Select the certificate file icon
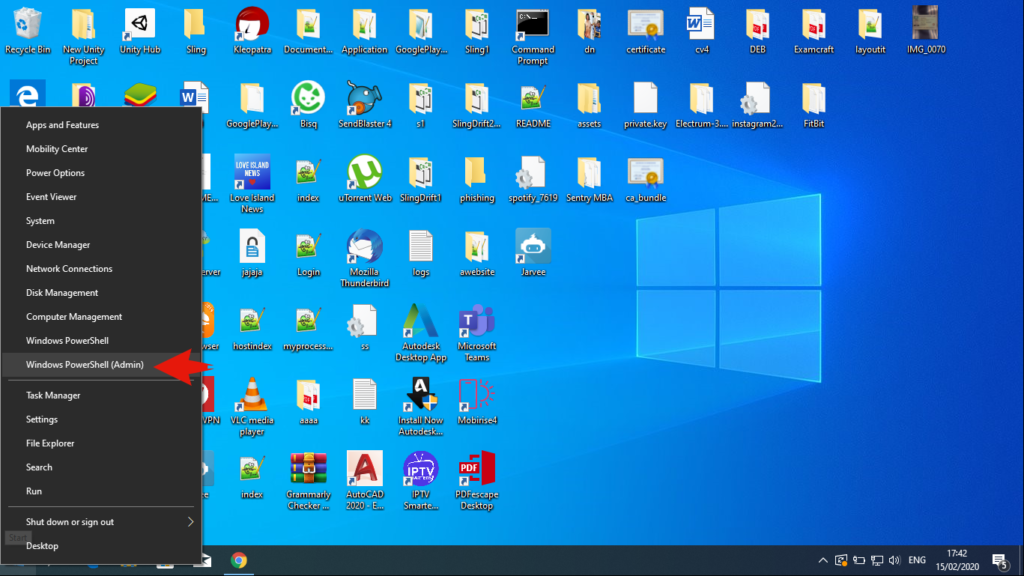 645,31
